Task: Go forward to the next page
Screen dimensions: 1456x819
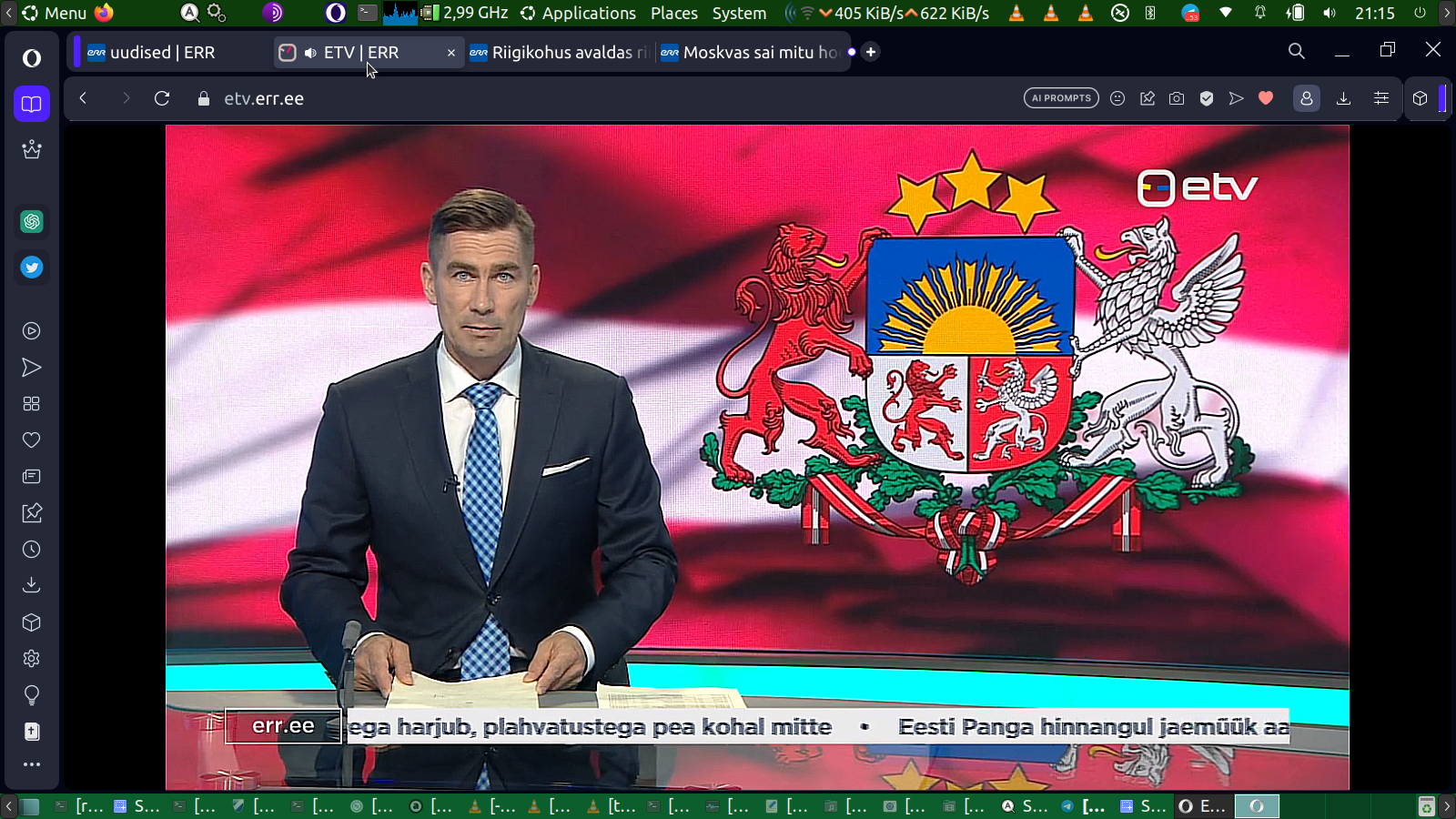Action: click(126, 98)
